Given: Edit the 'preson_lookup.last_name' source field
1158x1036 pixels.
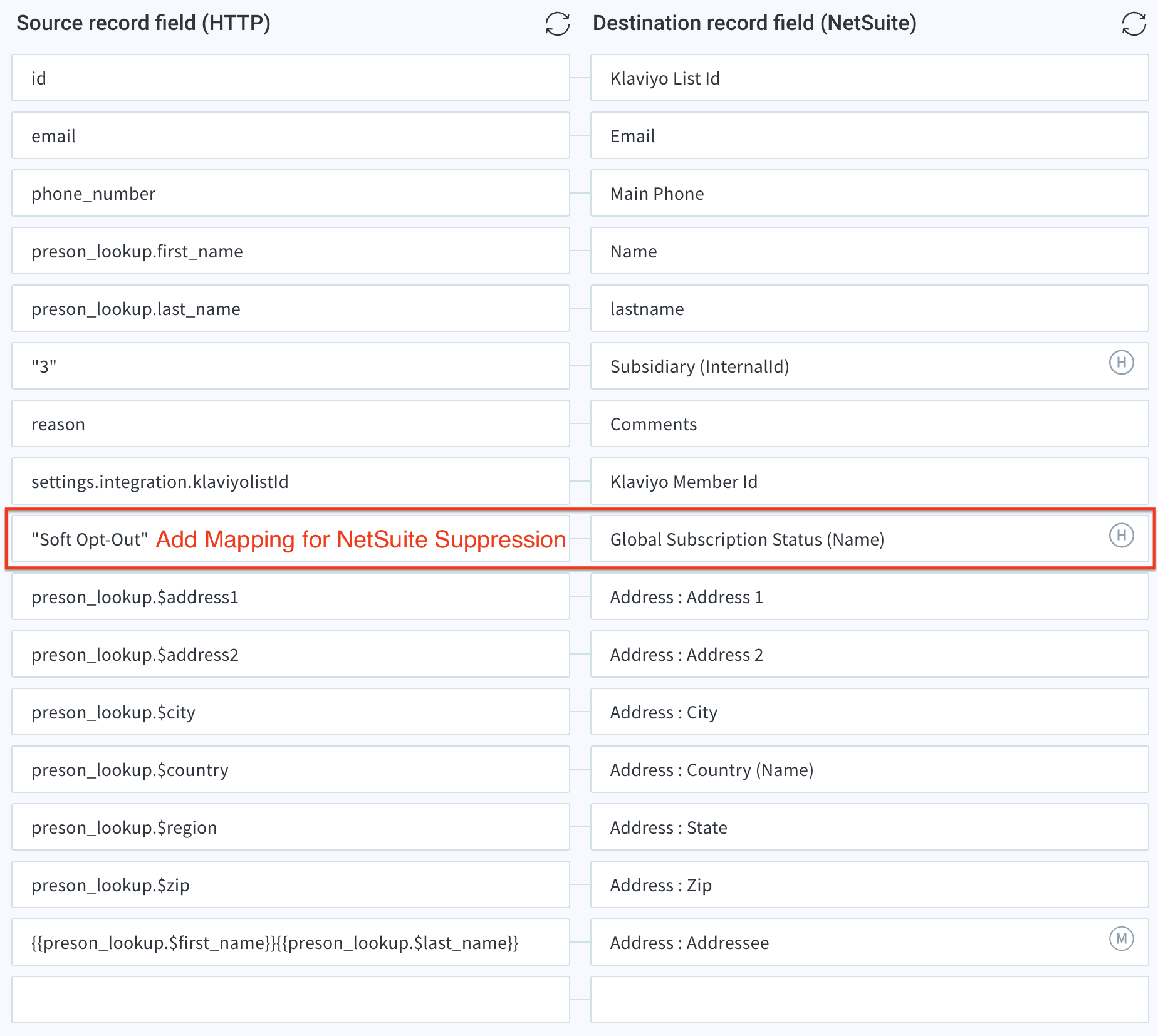Looking at the screenshot, I should click(x=291, y=308).
